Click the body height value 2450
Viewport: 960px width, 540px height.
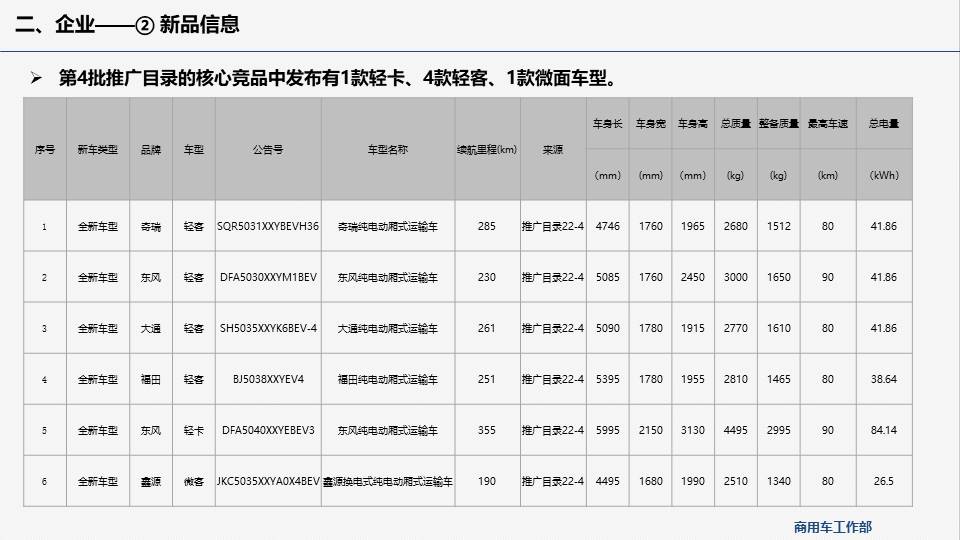point(692,277)
